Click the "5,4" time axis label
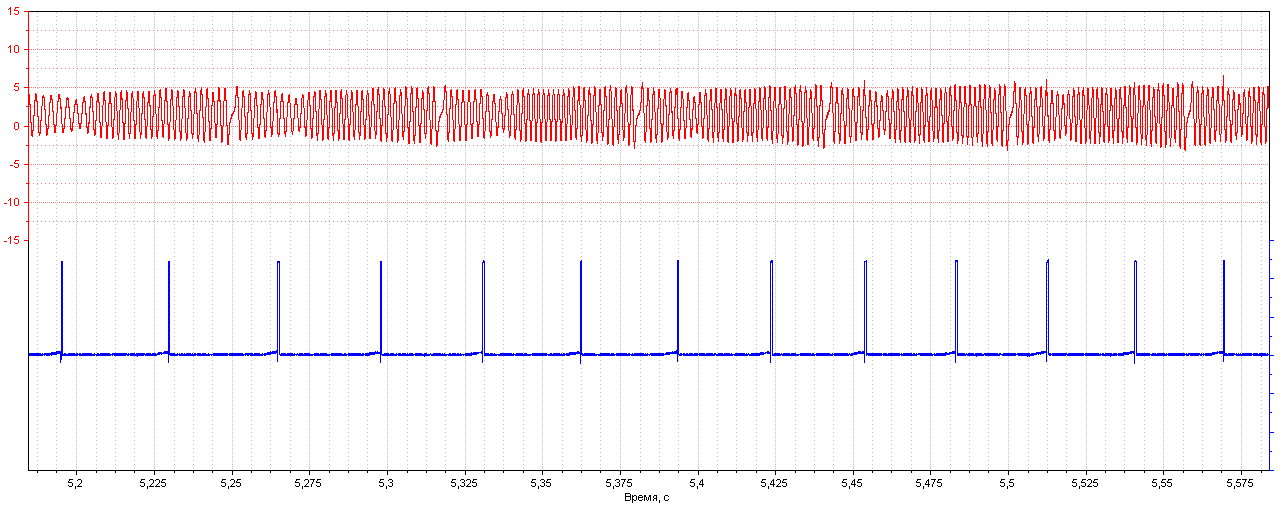The image size is (1280, 505). (697, 483)
